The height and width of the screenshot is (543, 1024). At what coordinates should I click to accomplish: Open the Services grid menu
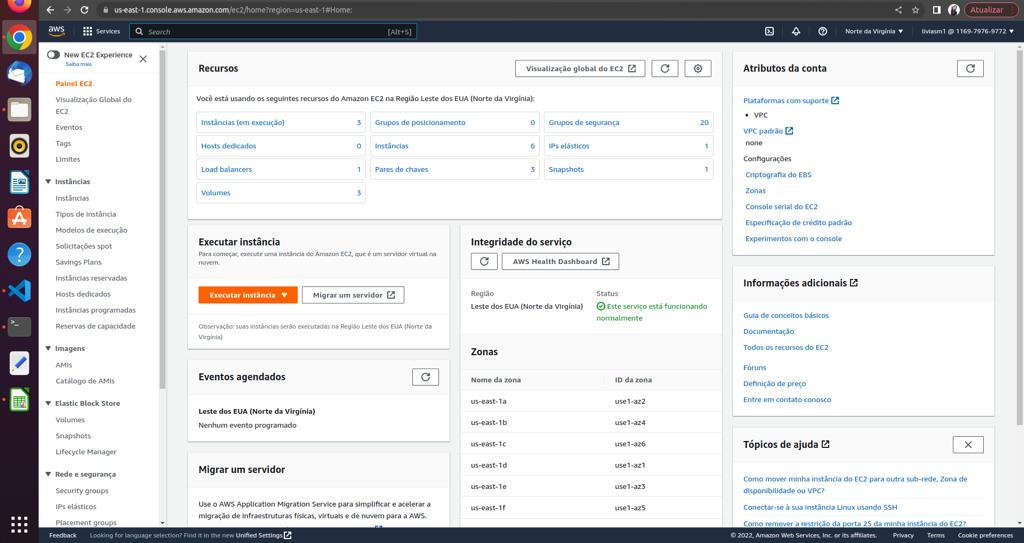[101, 31]
